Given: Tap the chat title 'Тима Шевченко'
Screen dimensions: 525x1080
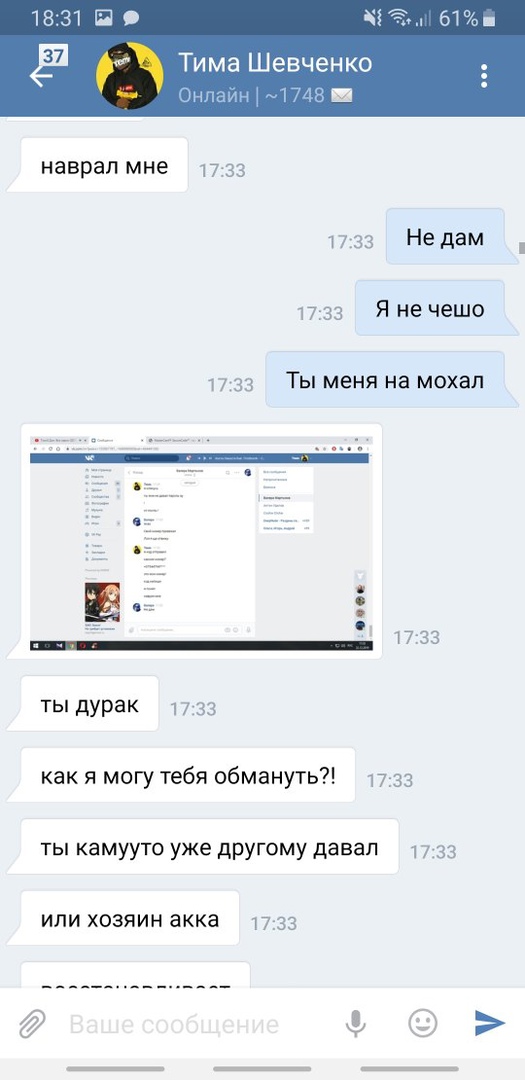Looking at the screenshot, I should point(275,63).
